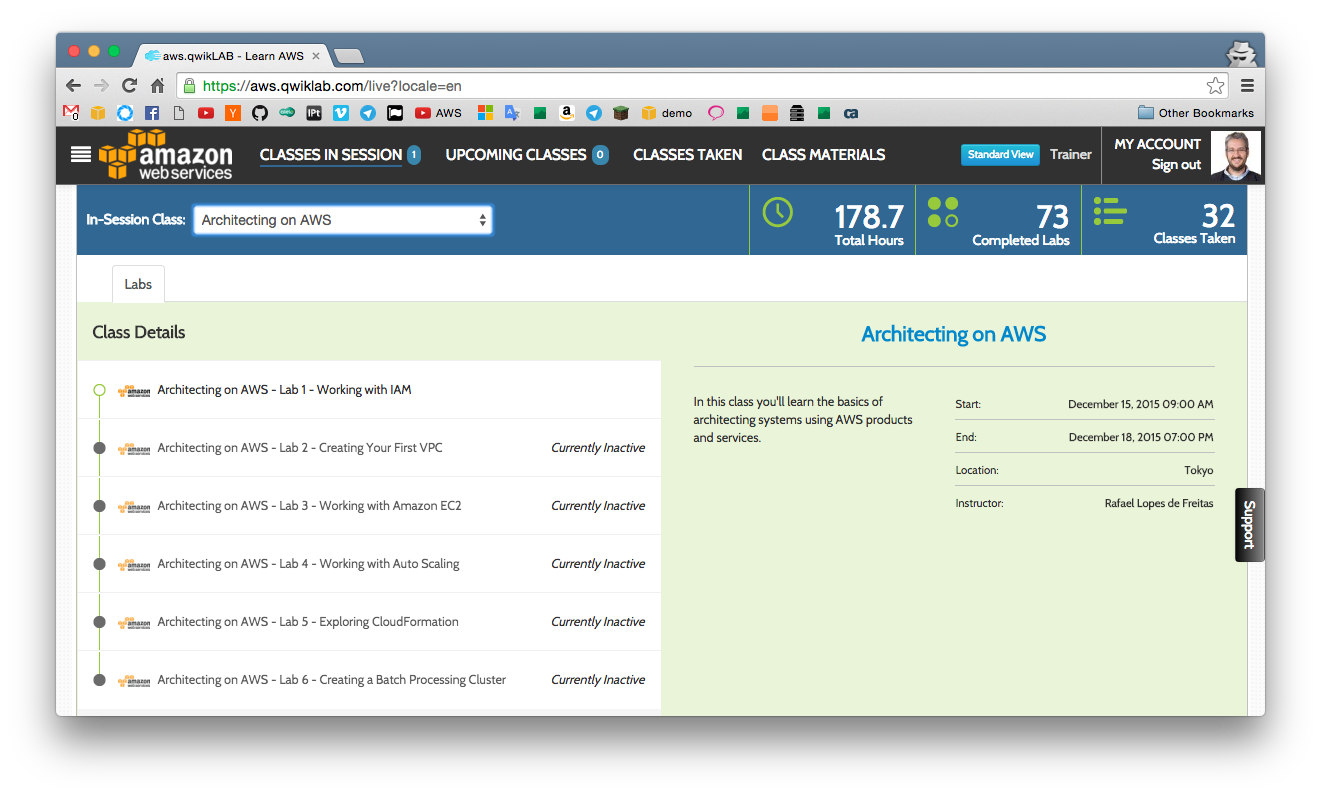Click the secure padlock icon in address bar
1321x796 pixels.
[190, 86]
